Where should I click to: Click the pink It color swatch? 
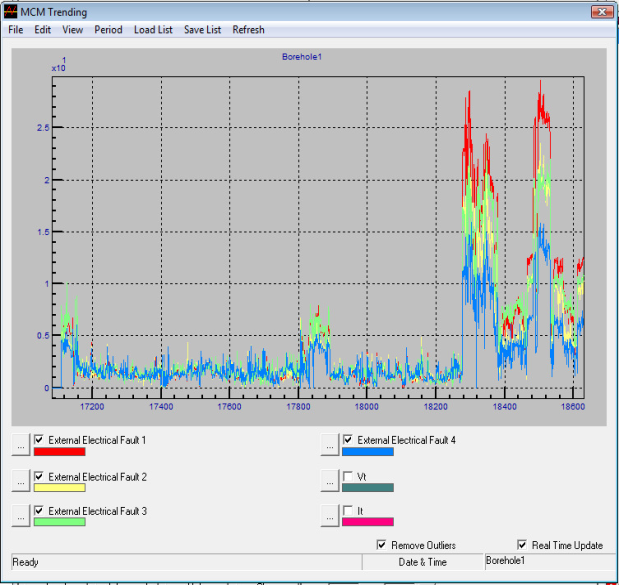pos(368,522)
